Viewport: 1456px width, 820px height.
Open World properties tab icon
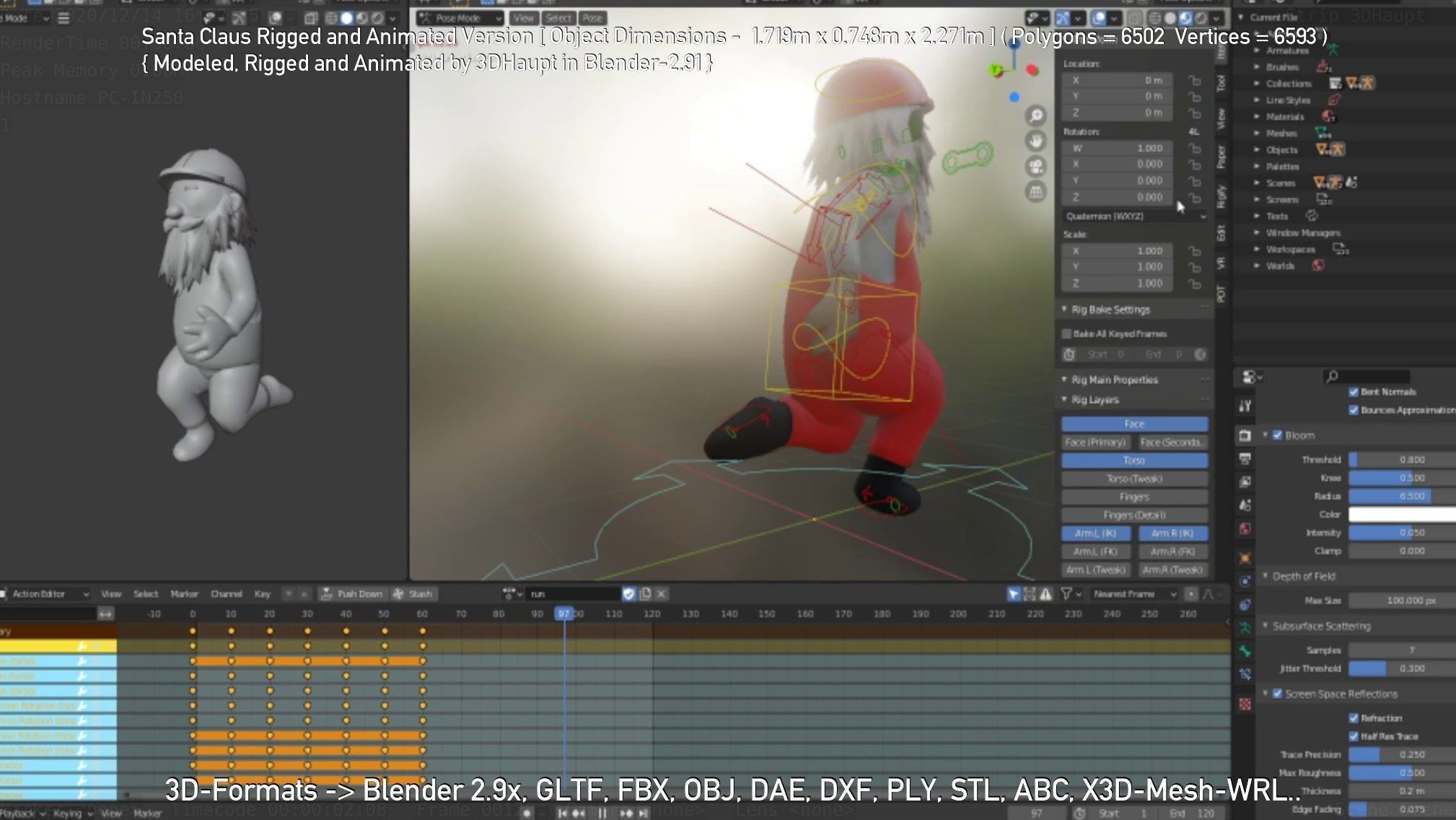pos(1245,529)
